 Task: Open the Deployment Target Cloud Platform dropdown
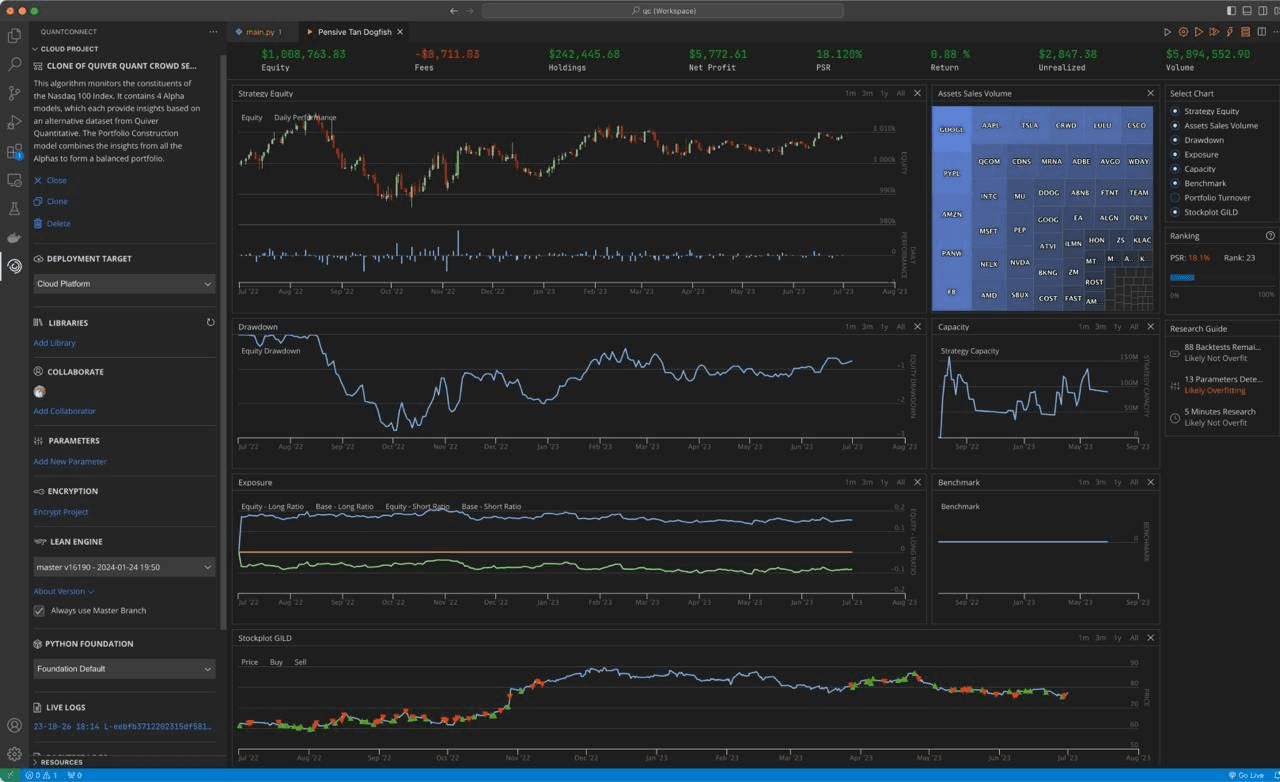coord(124,284)
